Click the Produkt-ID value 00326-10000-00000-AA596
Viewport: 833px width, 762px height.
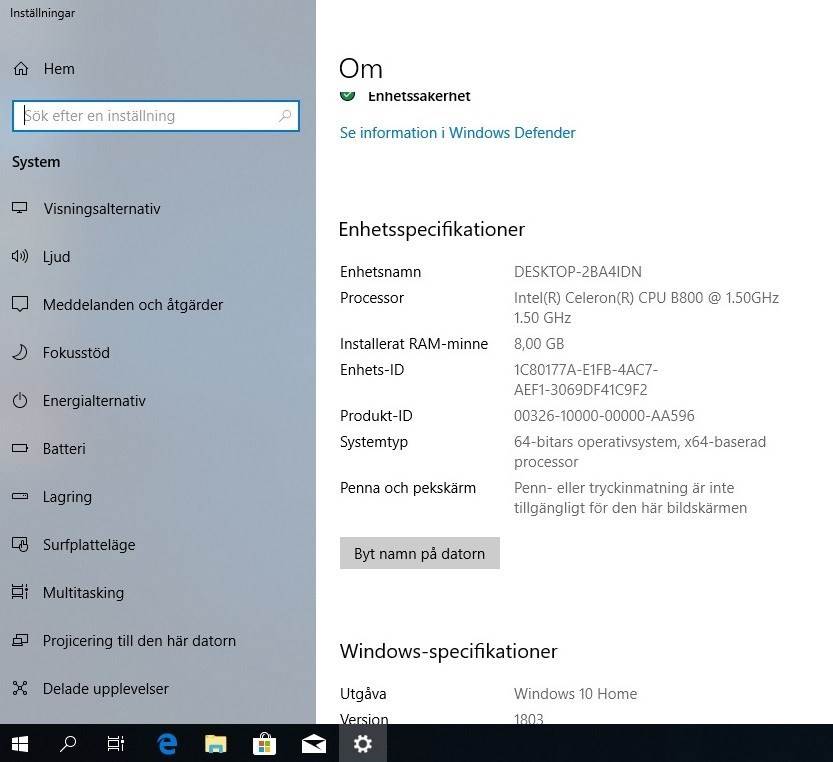(604, 416)
